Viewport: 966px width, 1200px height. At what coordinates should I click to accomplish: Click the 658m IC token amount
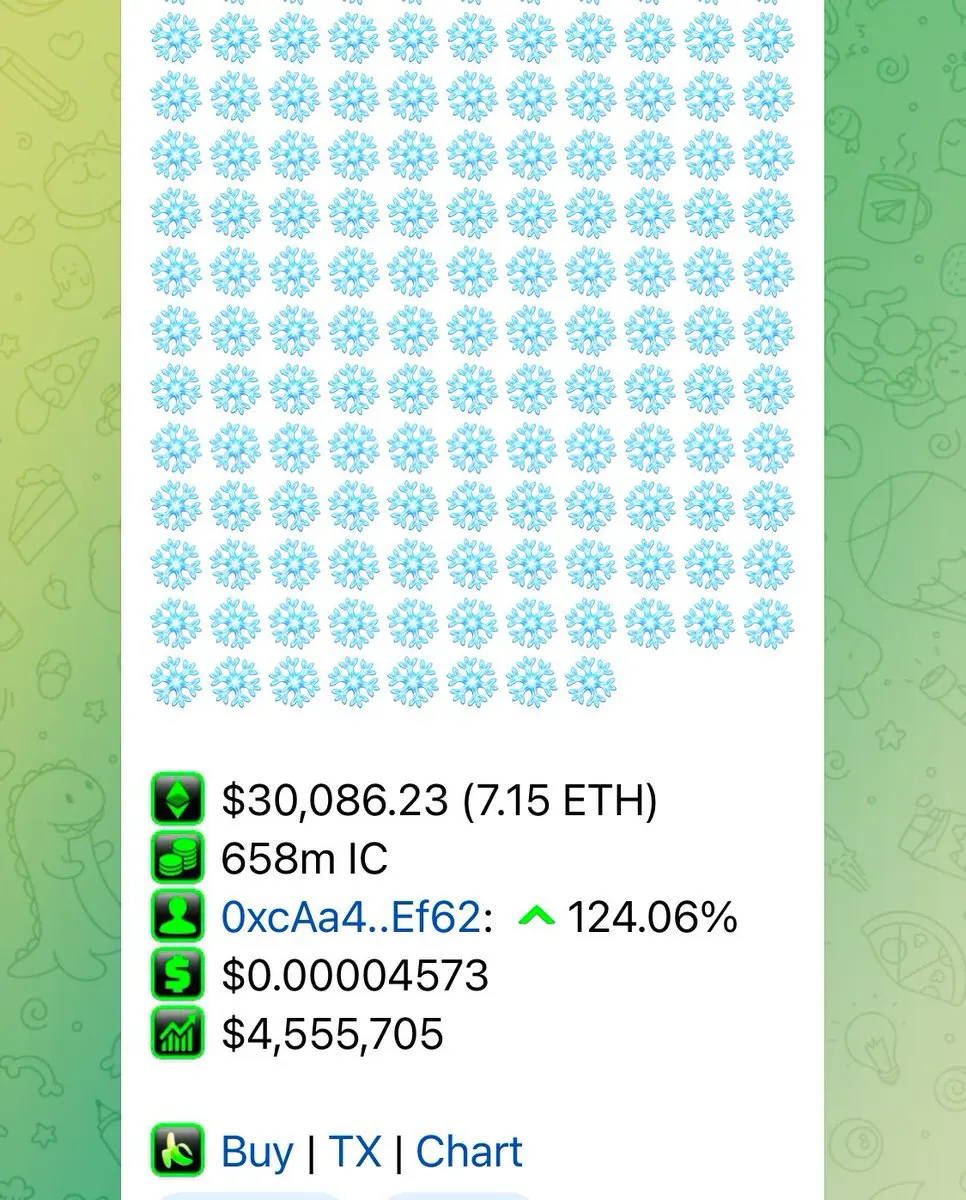coord(304,859)
